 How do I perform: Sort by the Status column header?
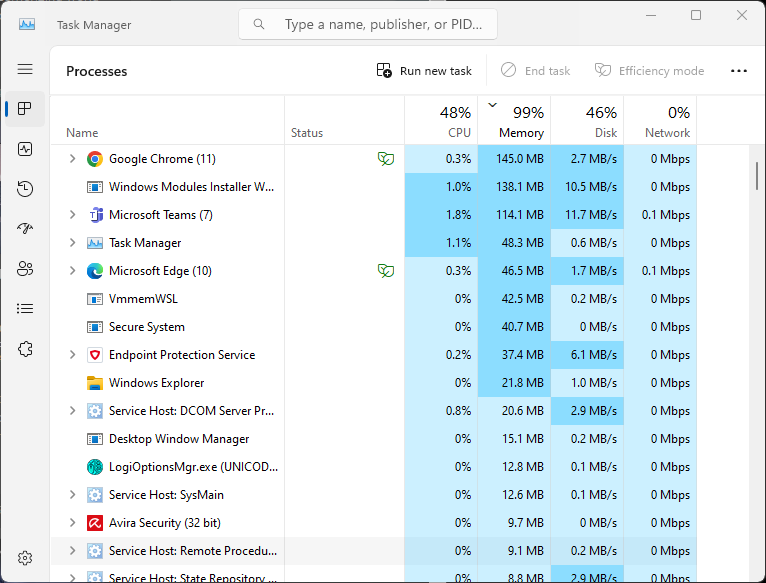[344, 121]
